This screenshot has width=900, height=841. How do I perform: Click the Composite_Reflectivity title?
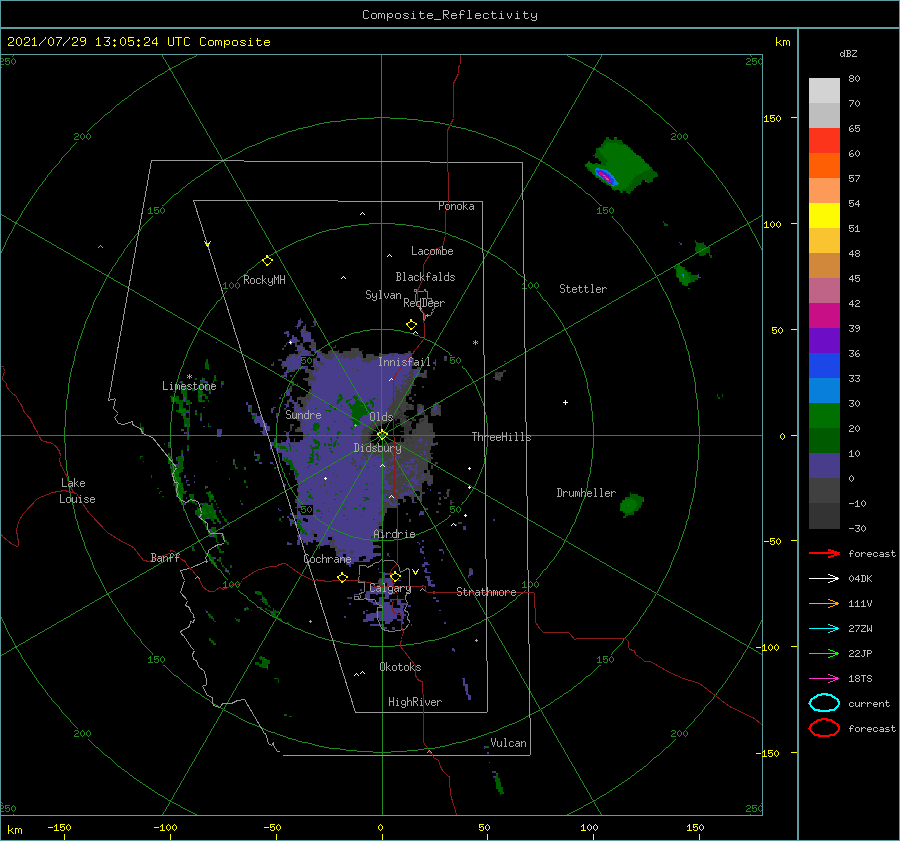[450, 15]
